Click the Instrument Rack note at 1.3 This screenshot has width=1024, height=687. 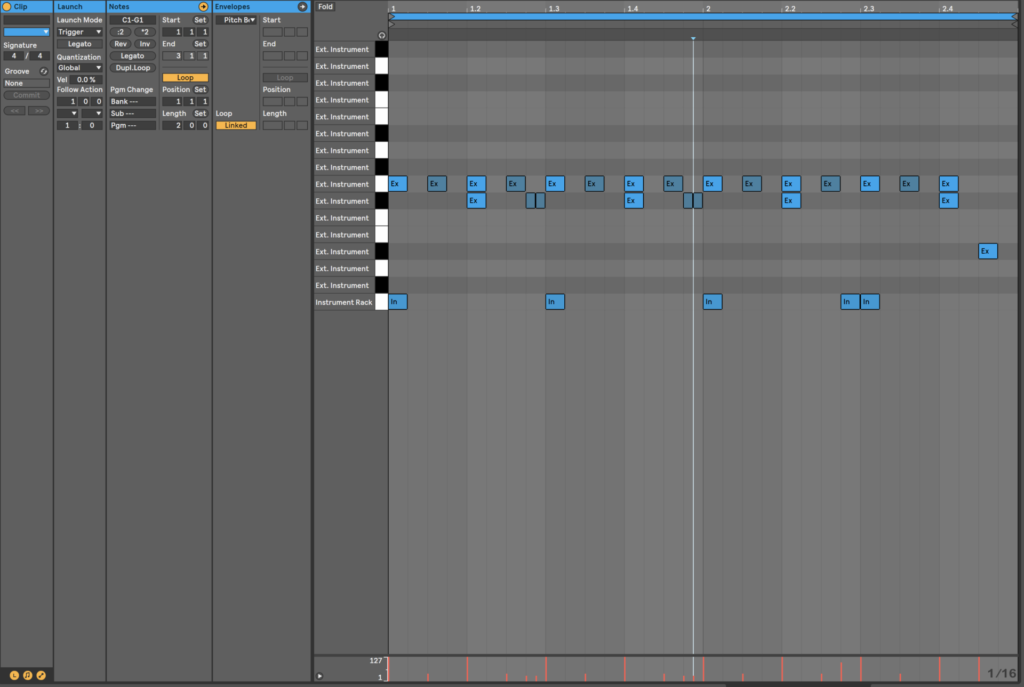click(x=555, y=302)
